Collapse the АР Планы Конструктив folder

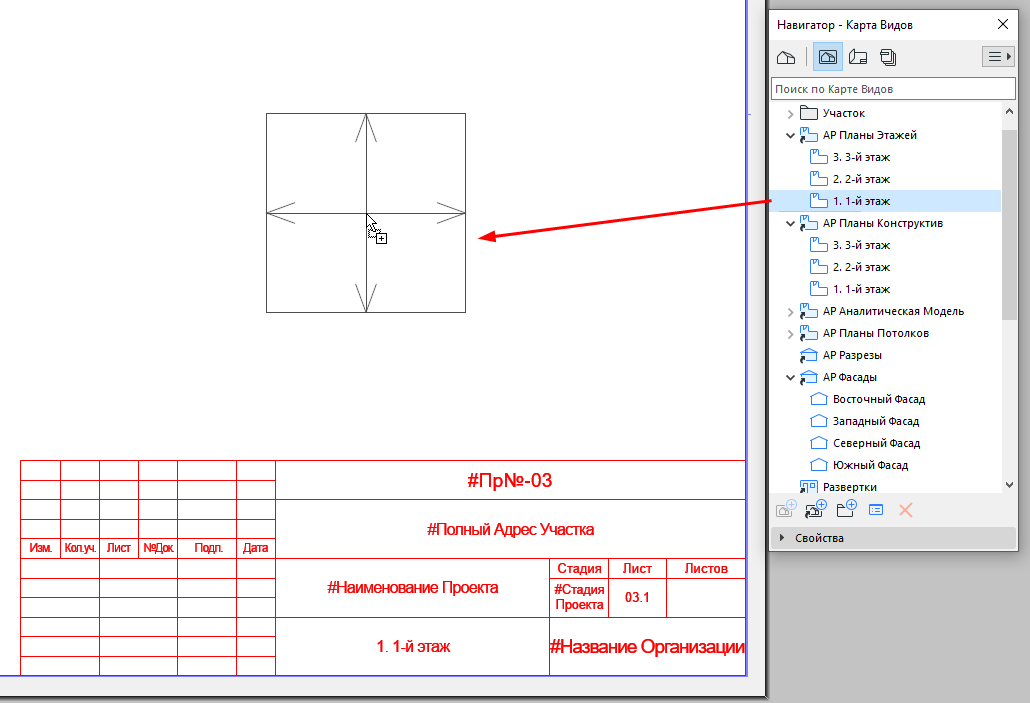790,223
